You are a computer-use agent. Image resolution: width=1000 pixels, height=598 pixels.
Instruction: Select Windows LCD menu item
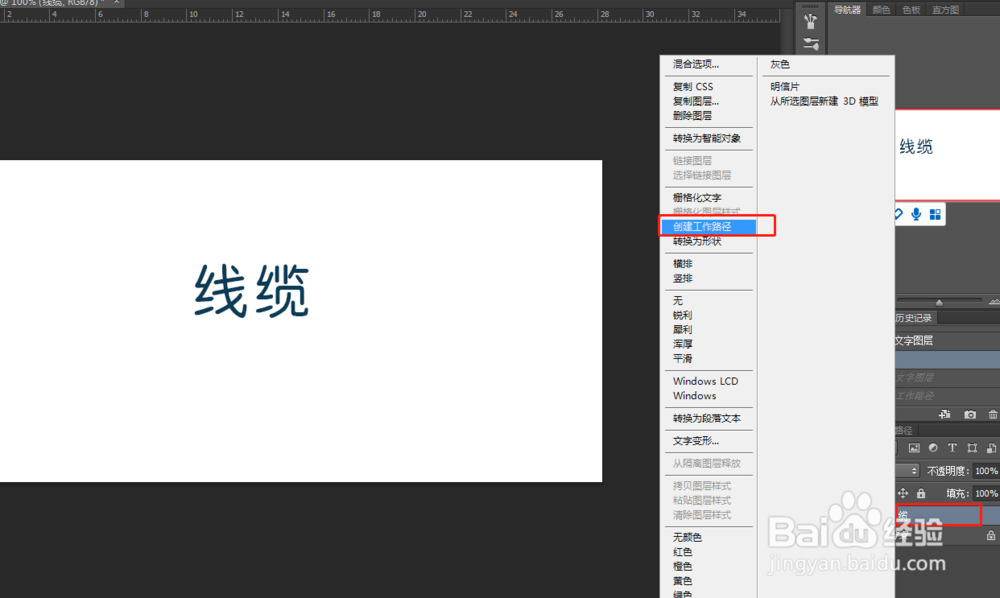705,381
